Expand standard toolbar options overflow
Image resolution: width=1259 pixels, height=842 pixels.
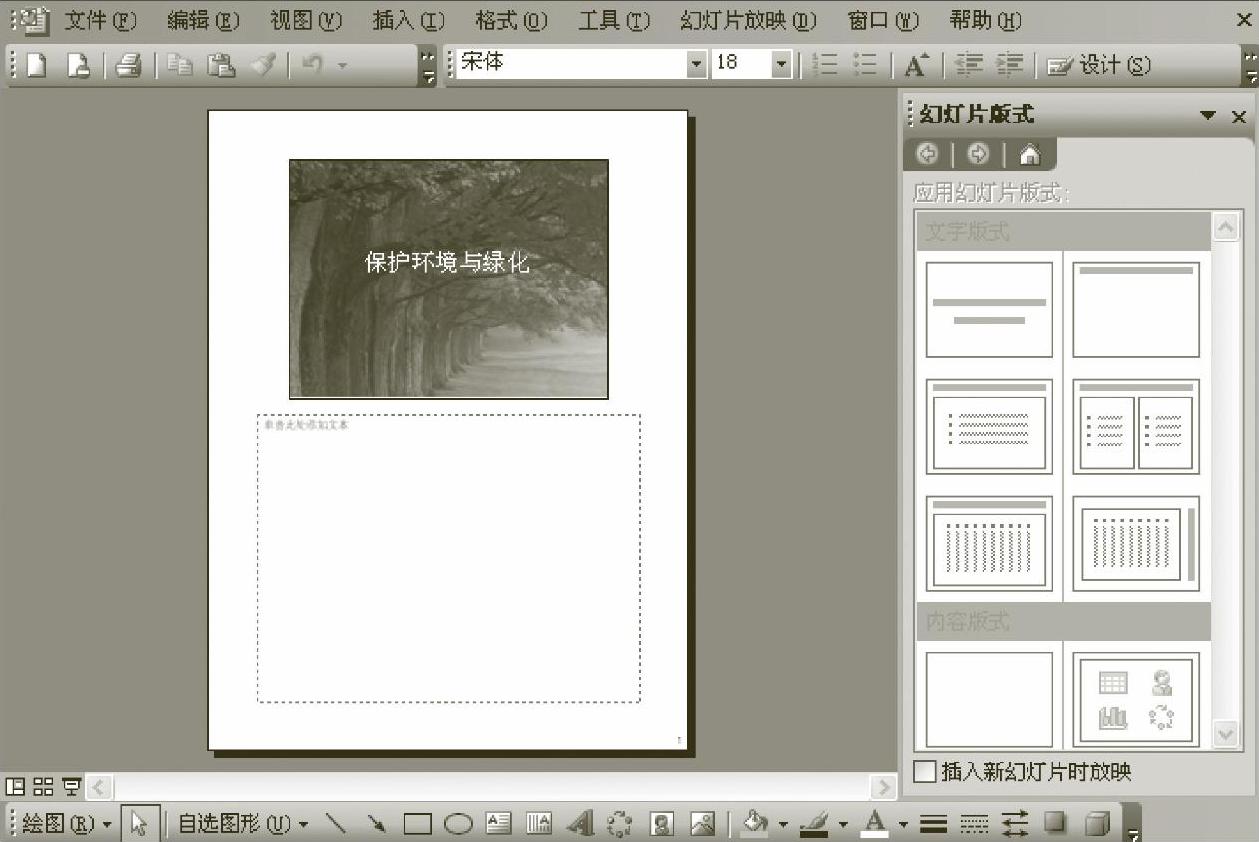(428, 65)
